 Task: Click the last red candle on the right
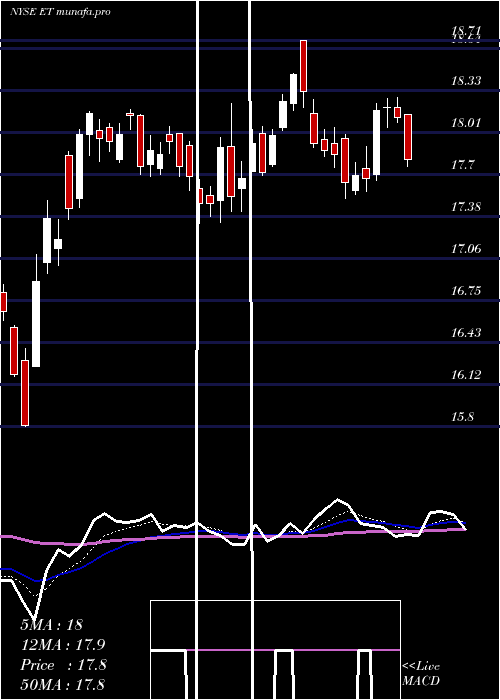pyautogui.click(x=408, y=137)
